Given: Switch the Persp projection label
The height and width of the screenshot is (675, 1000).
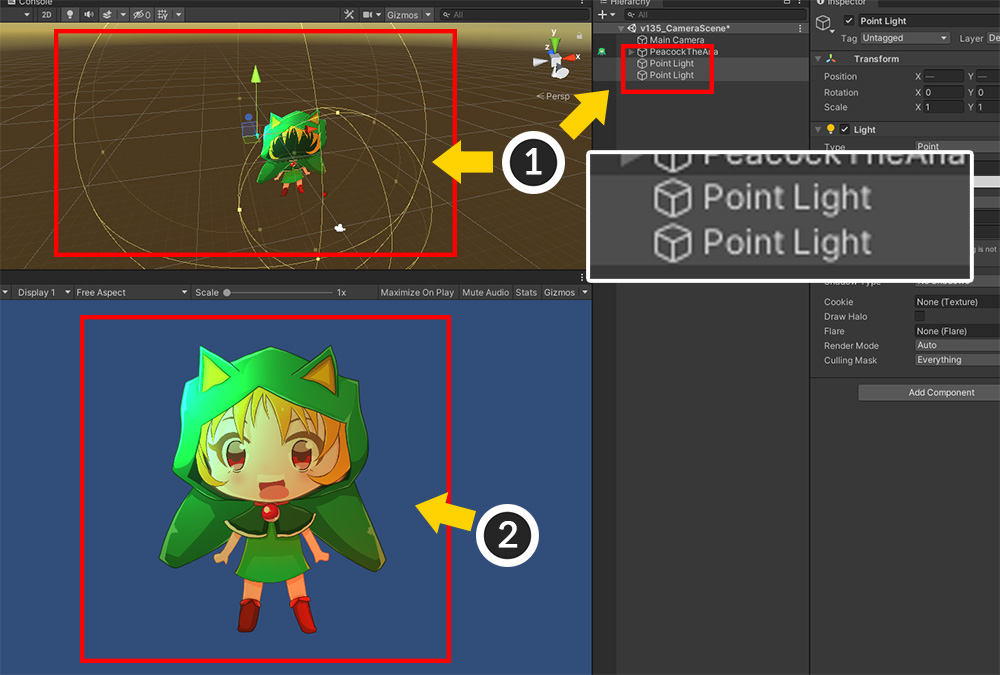Looking at the screenshot, I should 553,96.
